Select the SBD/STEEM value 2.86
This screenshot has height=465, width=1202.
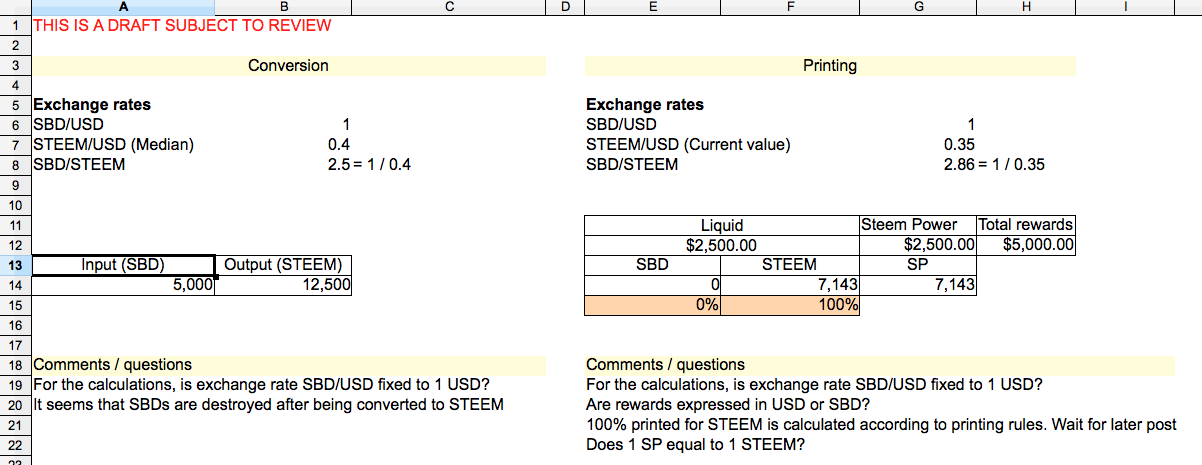point(960,164)
